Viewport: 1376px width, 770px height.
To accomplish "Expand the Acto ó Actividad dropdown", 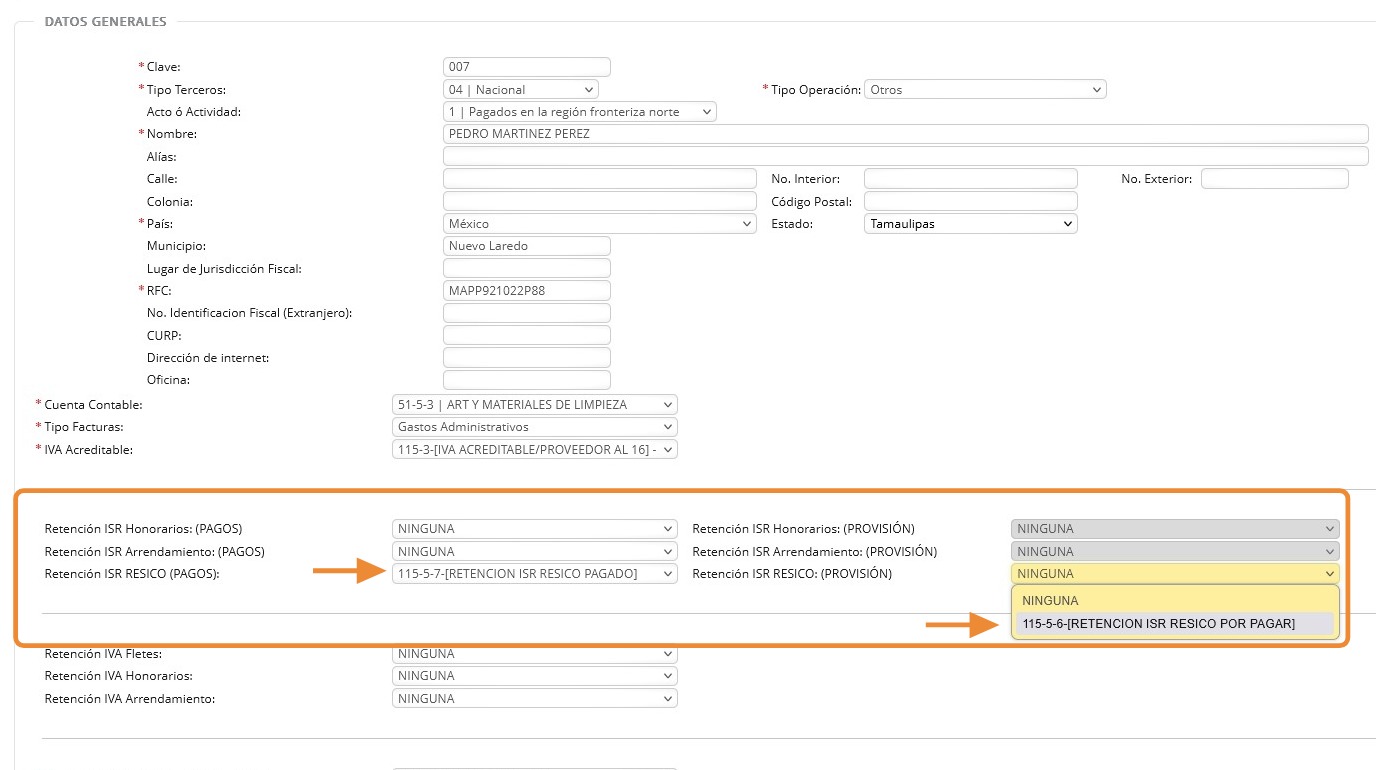I will [580, 112].
